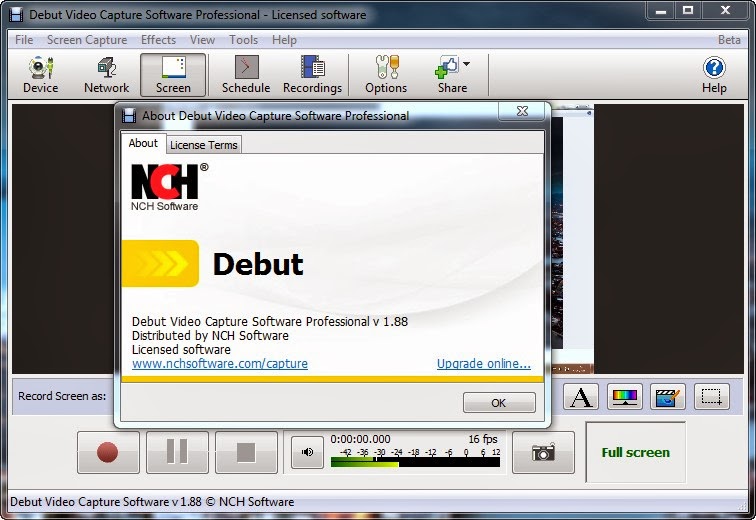The image size is (756, 520).
Task: Click the speaker audio button
Action: 307,452
